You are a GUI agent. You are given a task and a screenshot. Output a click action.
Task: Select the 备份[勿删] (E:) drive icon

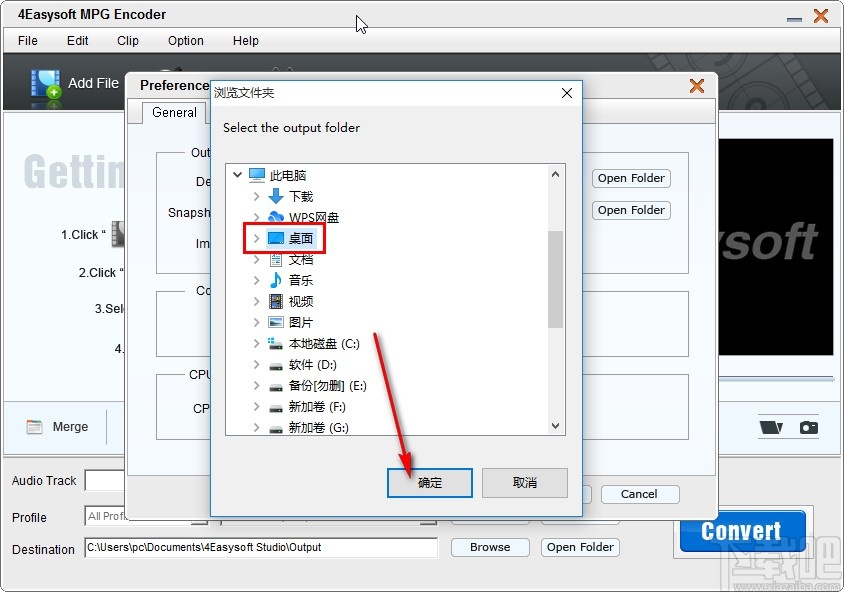[276, 386]
